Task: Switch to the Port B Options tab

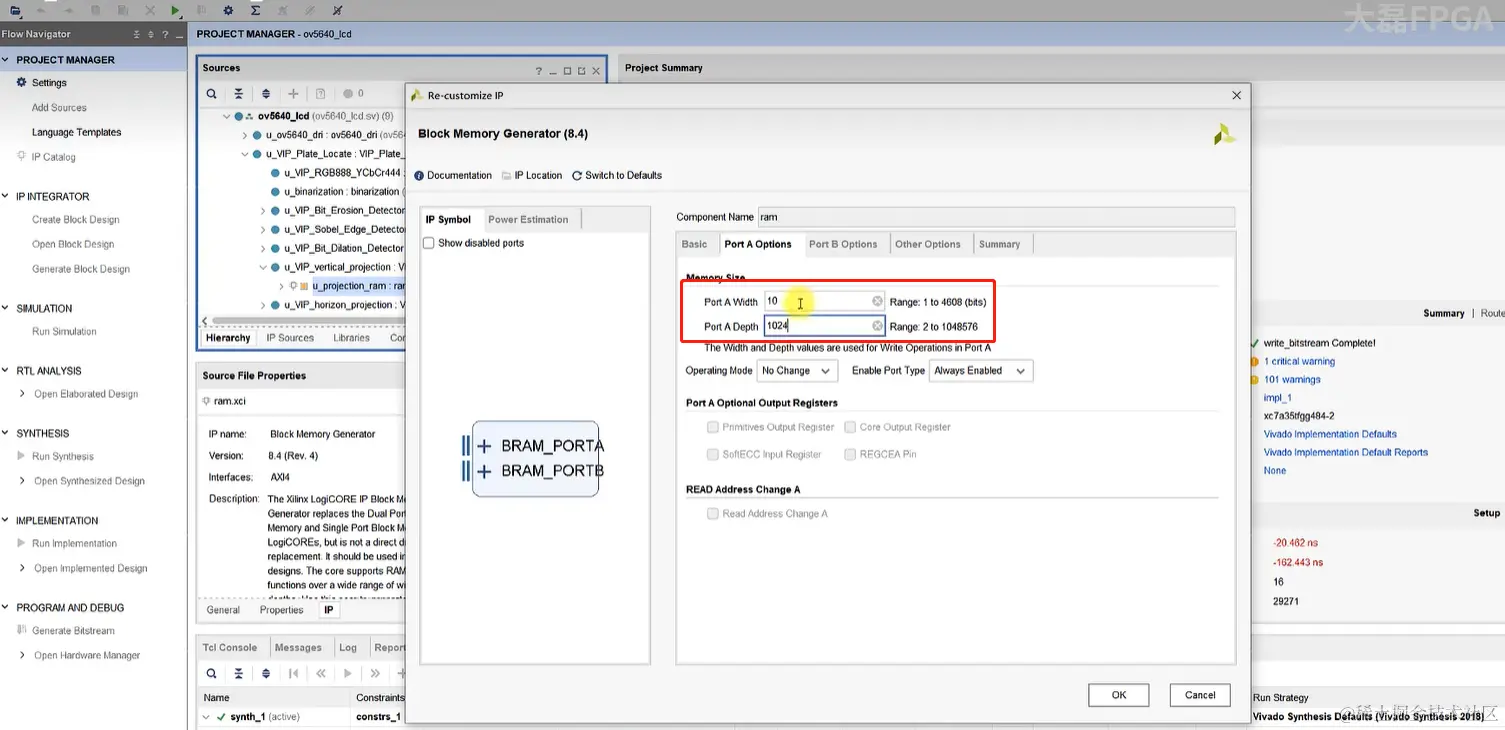Action: click(x=843, y=244)
